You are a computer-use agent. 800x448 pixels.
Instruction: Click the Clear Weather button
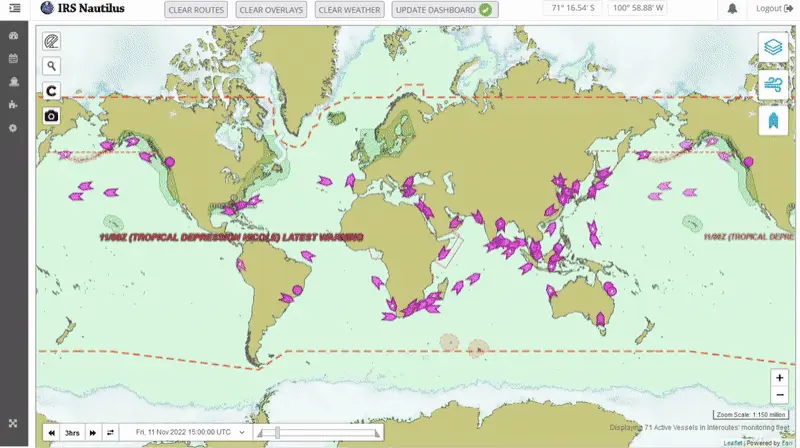tap(349, 10)
